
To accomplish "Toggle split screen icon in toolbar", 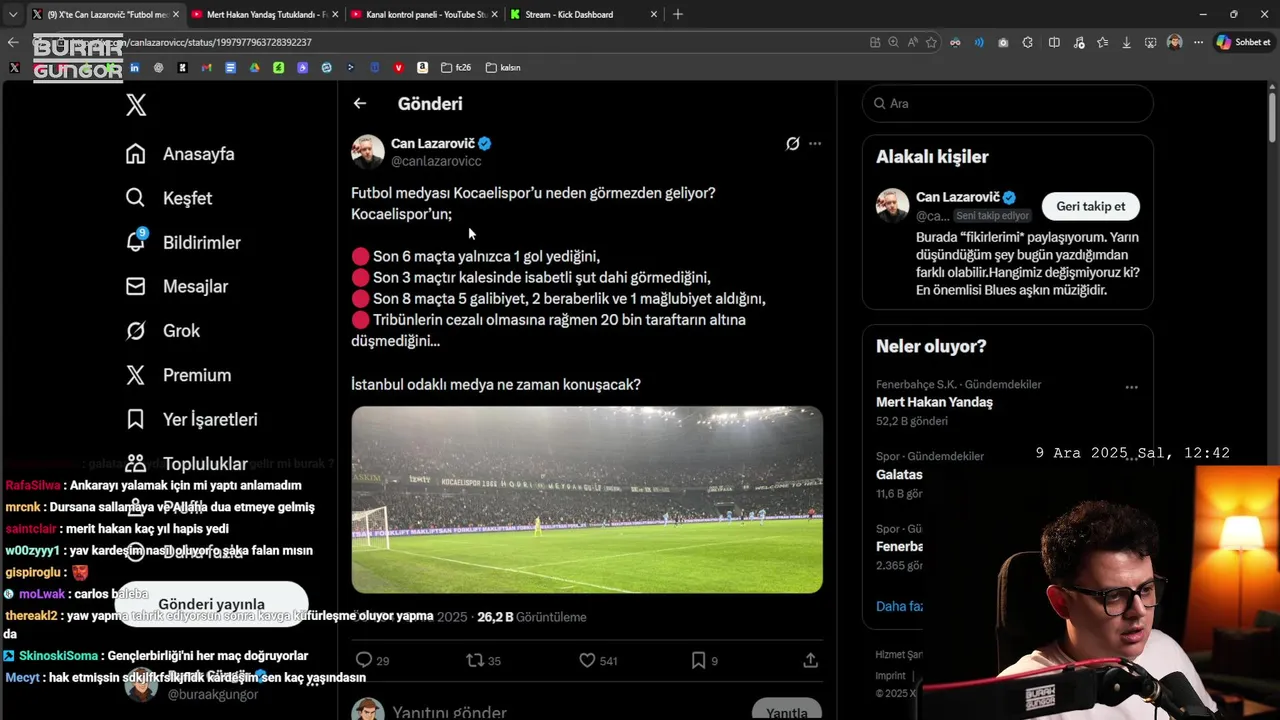I will pos(1054,43).
